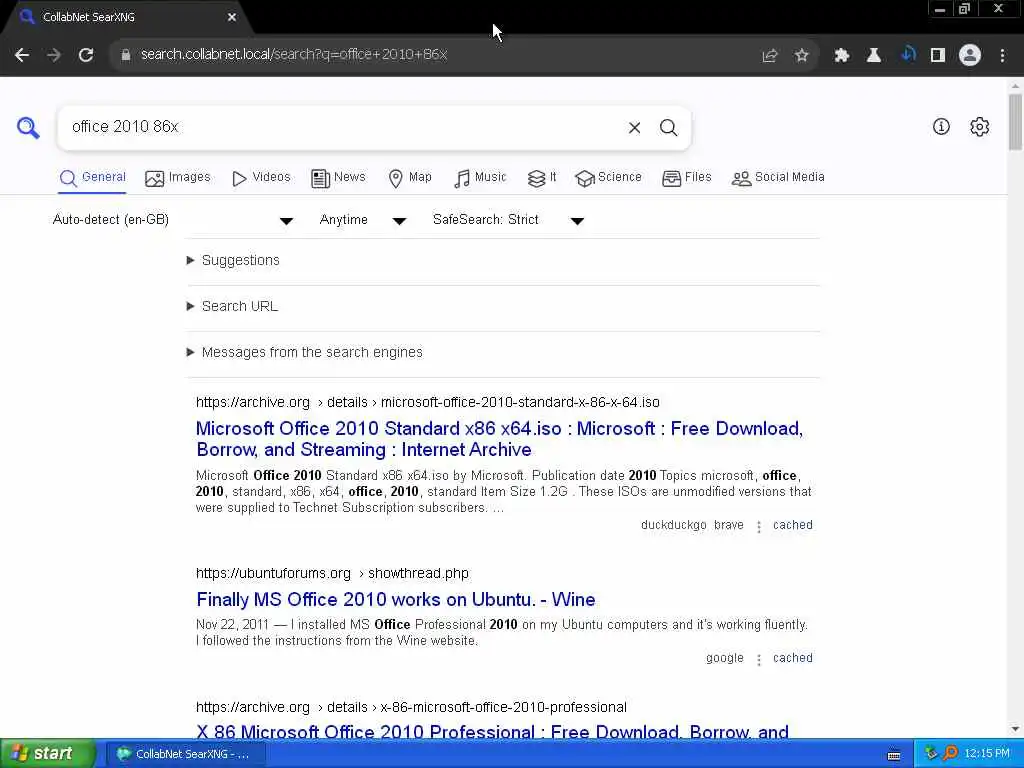Open Finally MS Office 2010 works on Ubuntu result

click(396, 600)
